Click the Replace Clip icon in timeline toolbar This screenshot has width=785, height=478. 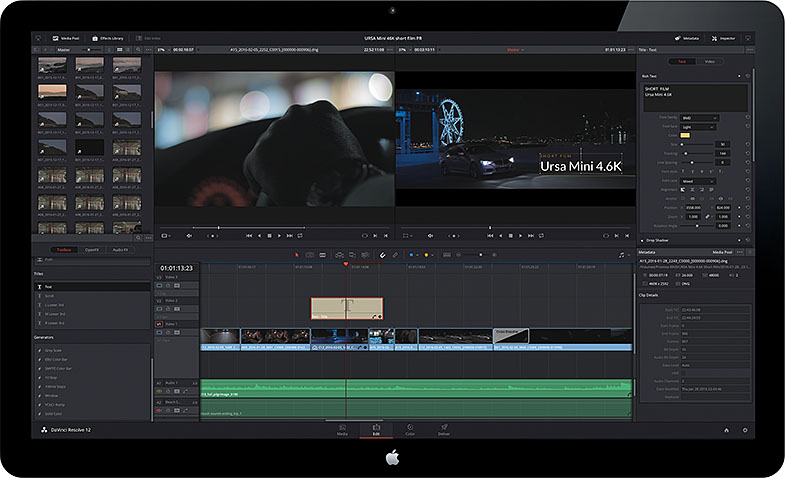click(365, 255)
